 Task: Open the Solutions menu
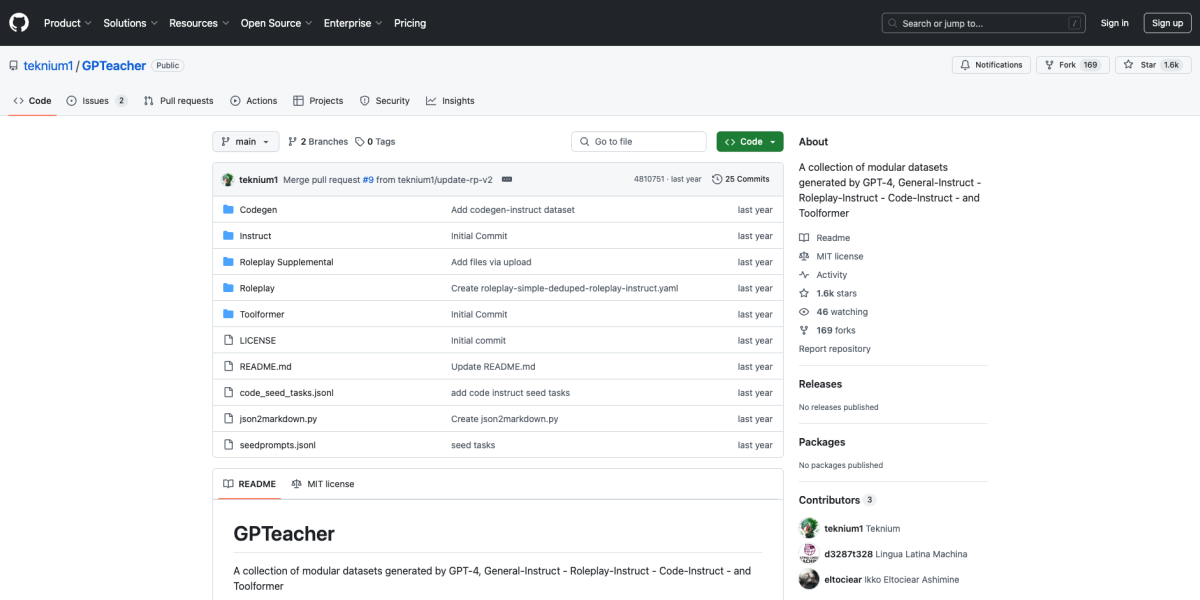130,23
